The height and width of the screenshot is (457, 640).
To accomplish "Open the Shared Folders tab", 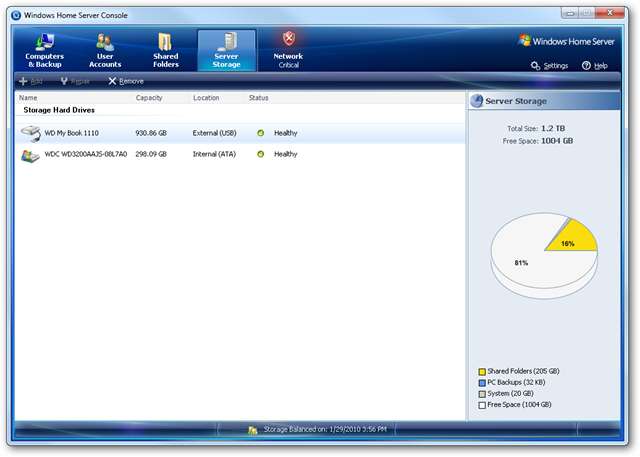I will pyautogui.click(x=165, y=51).
